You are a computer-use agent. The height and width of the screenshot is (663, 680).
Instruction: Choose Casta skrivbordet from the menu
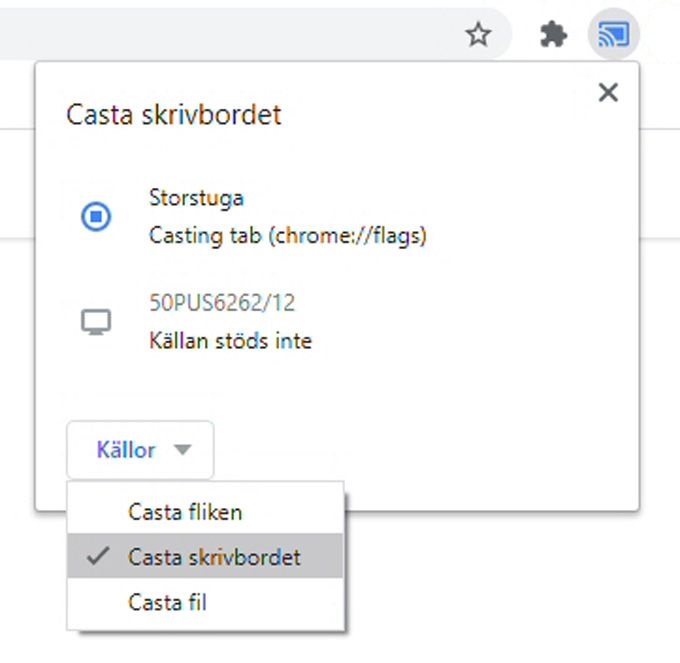(x=206, y=556)
